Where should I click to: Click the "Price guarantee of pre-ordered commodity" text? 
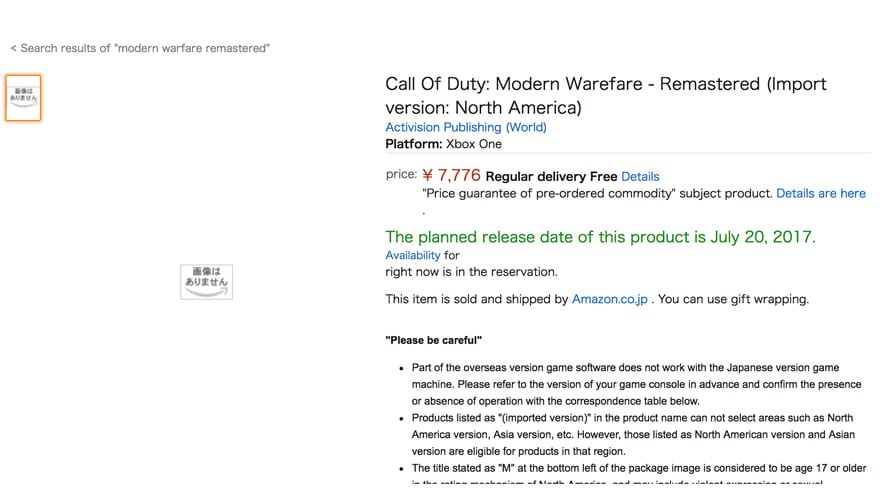point(597,194)
